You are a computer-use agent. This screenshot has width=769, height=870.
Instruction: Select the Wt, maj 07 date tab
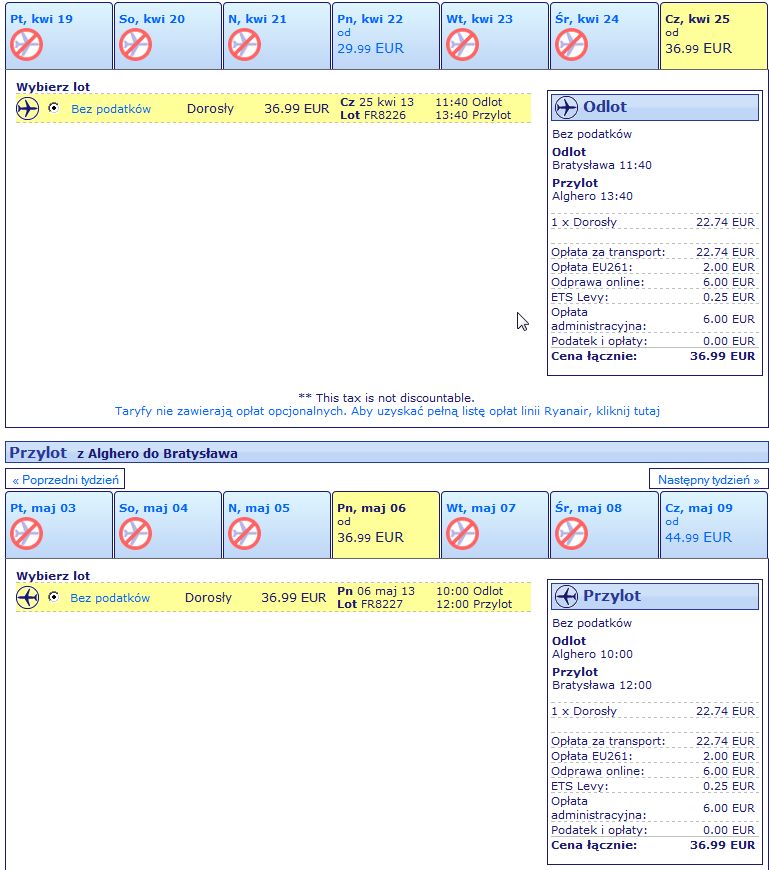click(494, 525)
